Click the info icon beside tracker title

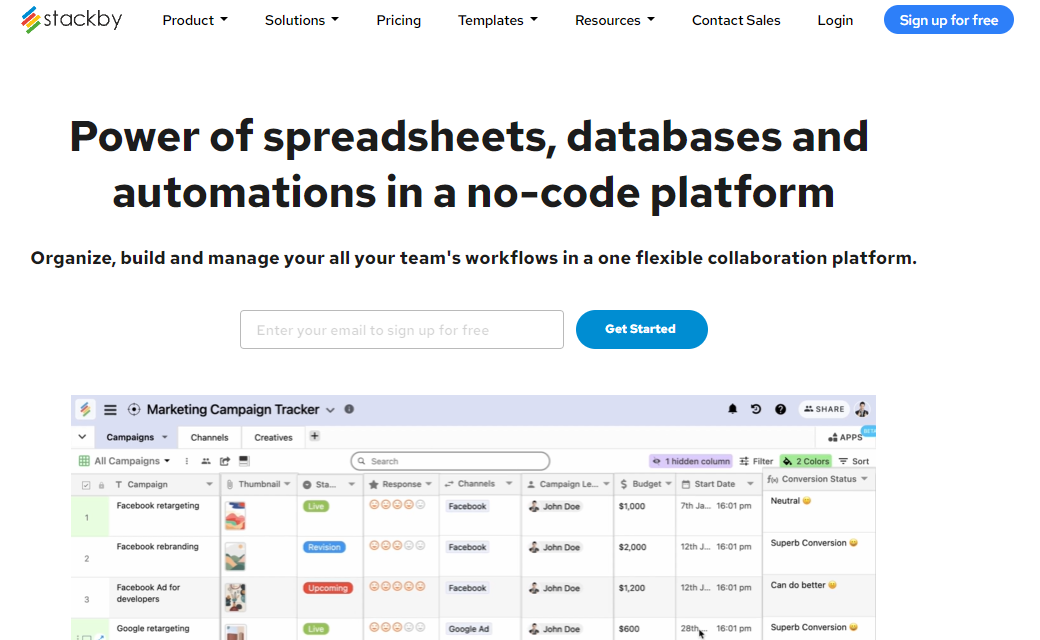point(349,409)
